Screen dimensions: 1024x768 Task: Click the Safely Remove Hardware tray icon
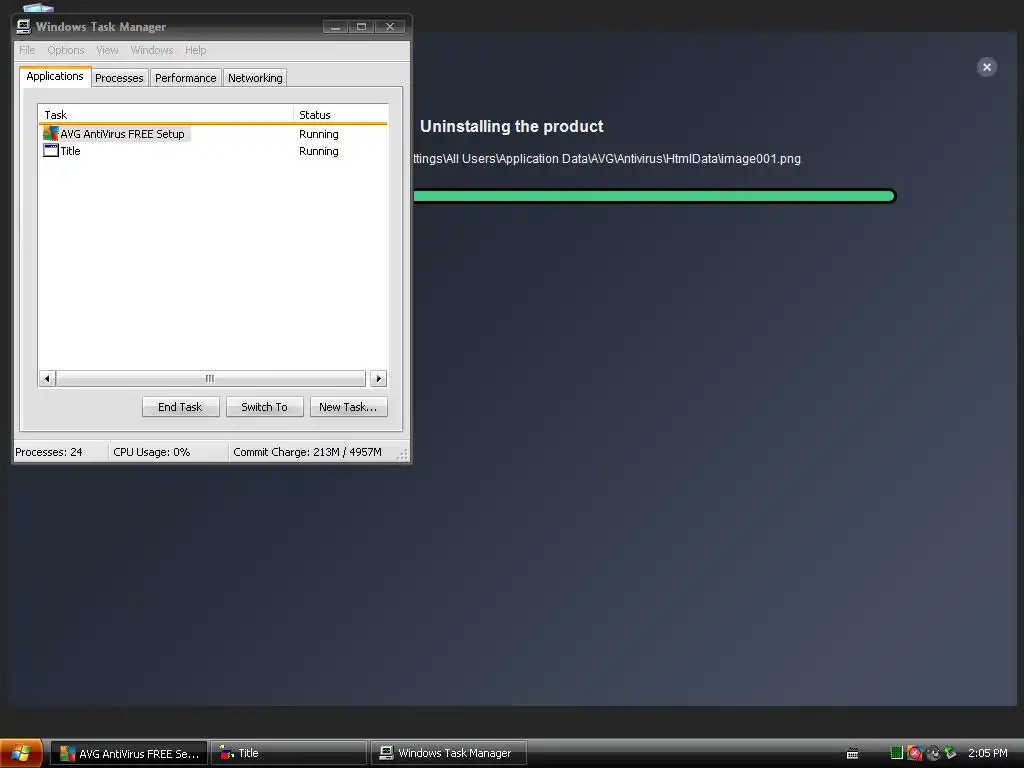[950, 753]
